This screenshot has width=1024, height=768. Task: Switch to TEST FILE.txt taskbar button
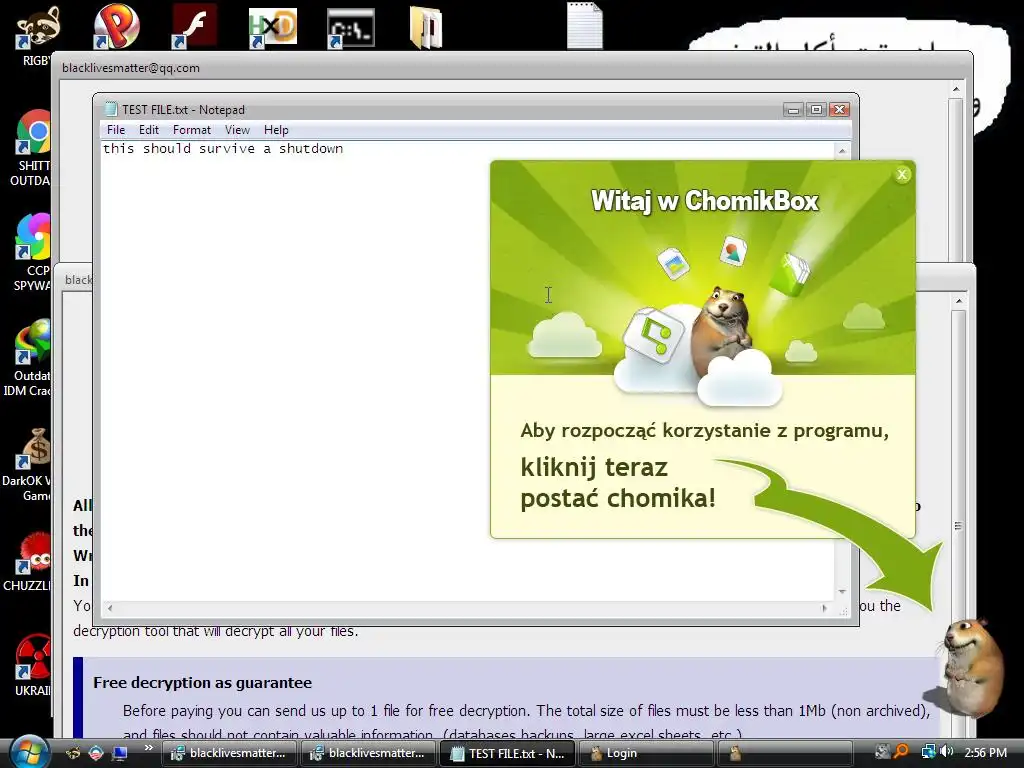pos(508,753)
